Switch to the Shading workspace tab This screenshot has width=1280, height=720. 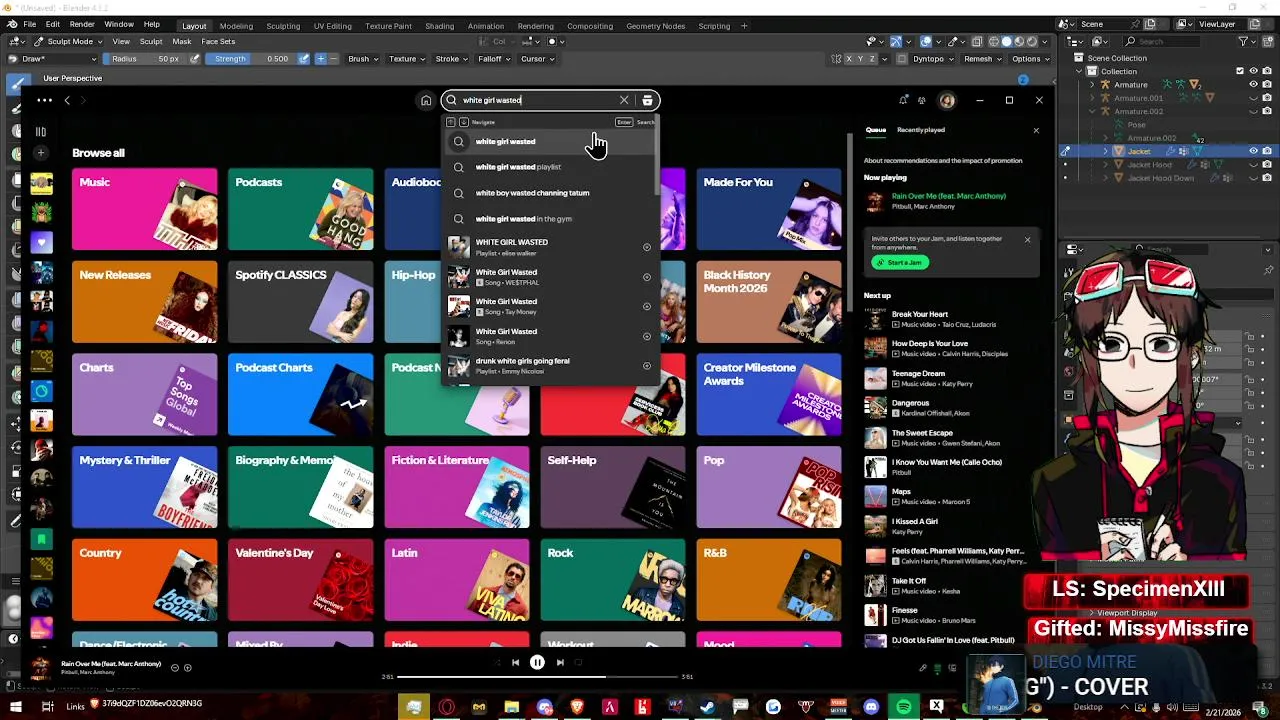(439, 26)
